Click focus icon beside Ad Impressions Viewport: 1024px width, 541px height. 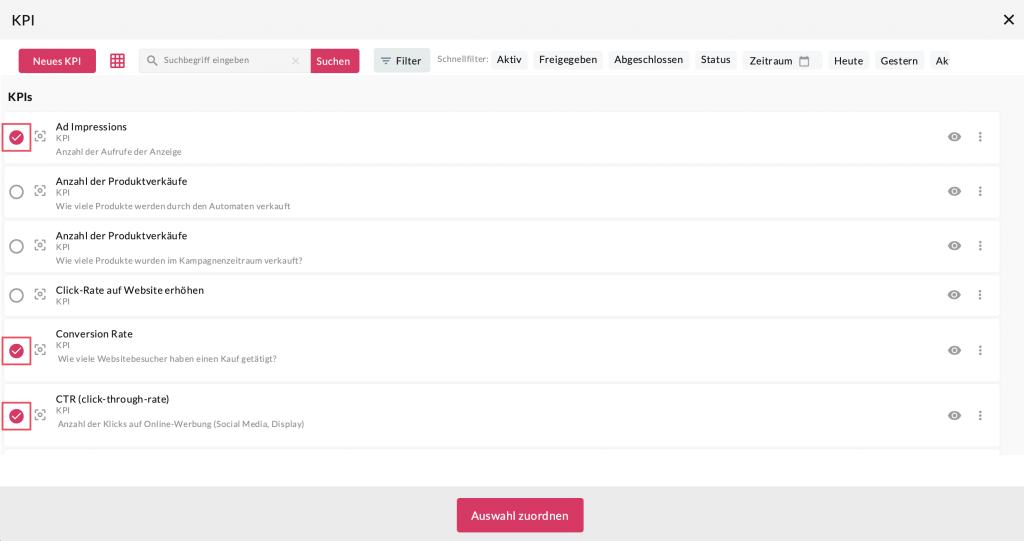coord(40,137)
